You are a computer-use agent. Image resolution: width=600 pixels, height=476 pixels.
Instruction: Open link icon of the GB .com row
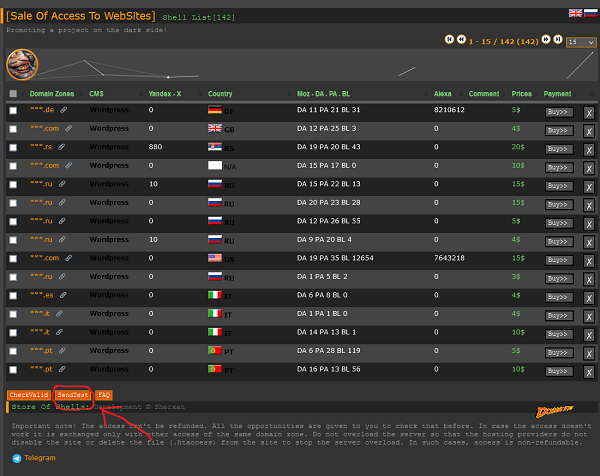(x=68, y=128)
